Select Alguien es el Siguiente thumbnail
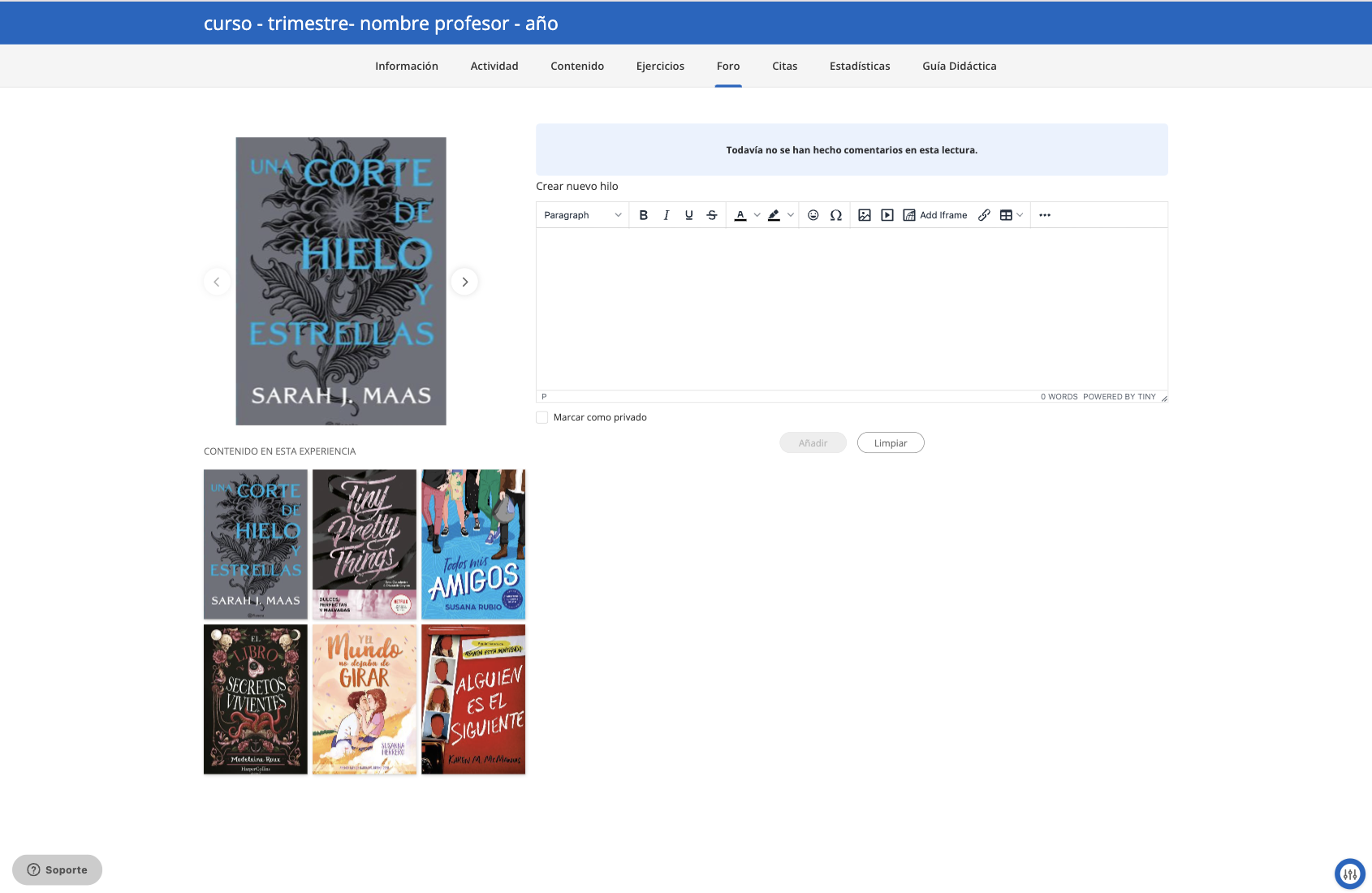The image size is (1372, 893). 473,700
